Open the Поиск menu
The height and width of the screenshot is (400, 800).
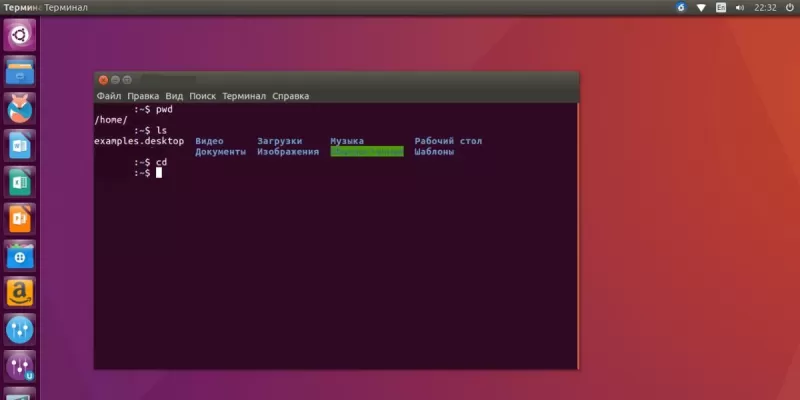(x=203, y=96)
